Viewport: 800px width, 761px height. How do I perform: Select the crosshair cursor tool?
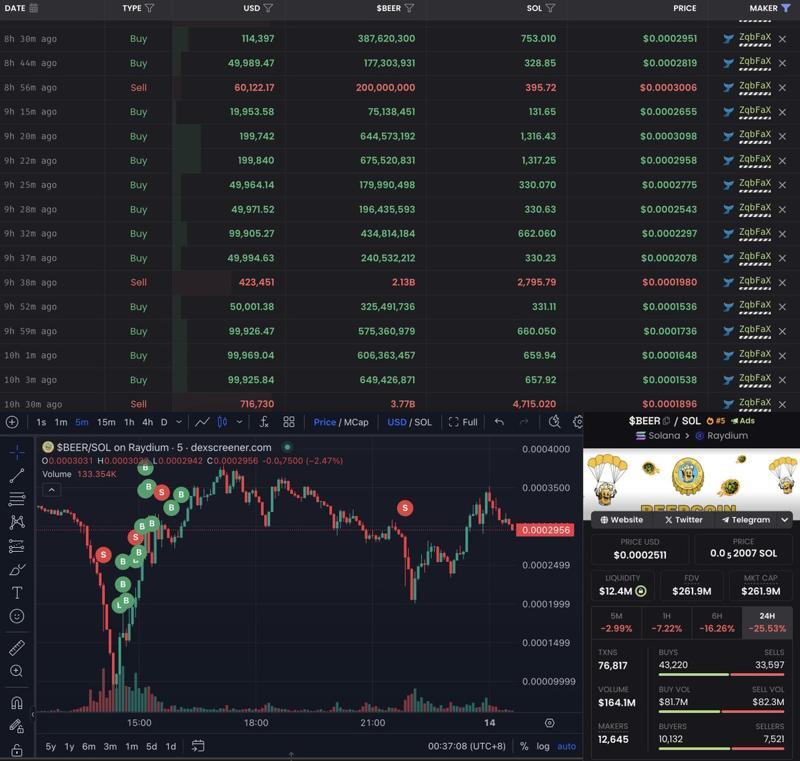tap(17, 452)
